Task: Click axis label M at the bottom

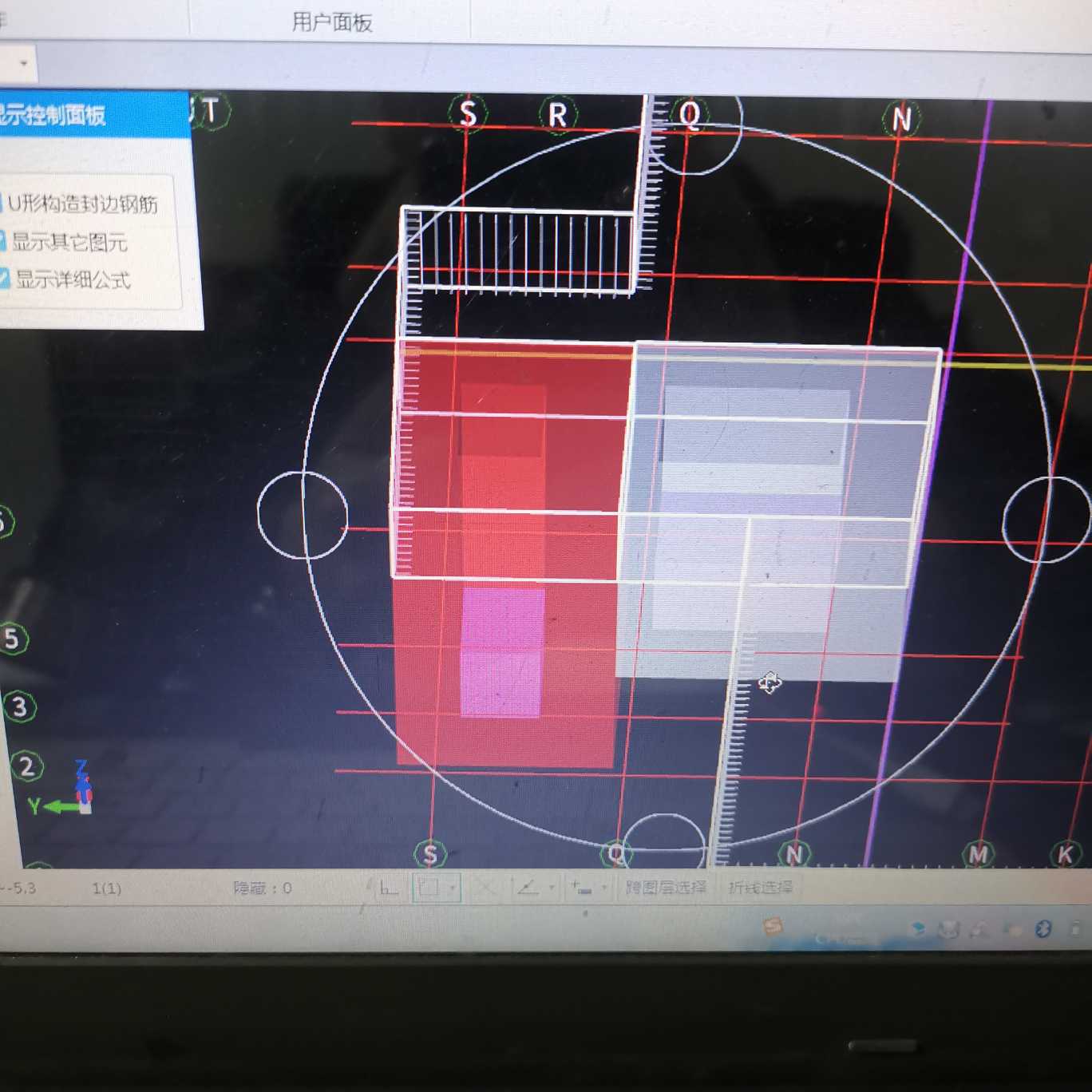Action: [978, 855]
